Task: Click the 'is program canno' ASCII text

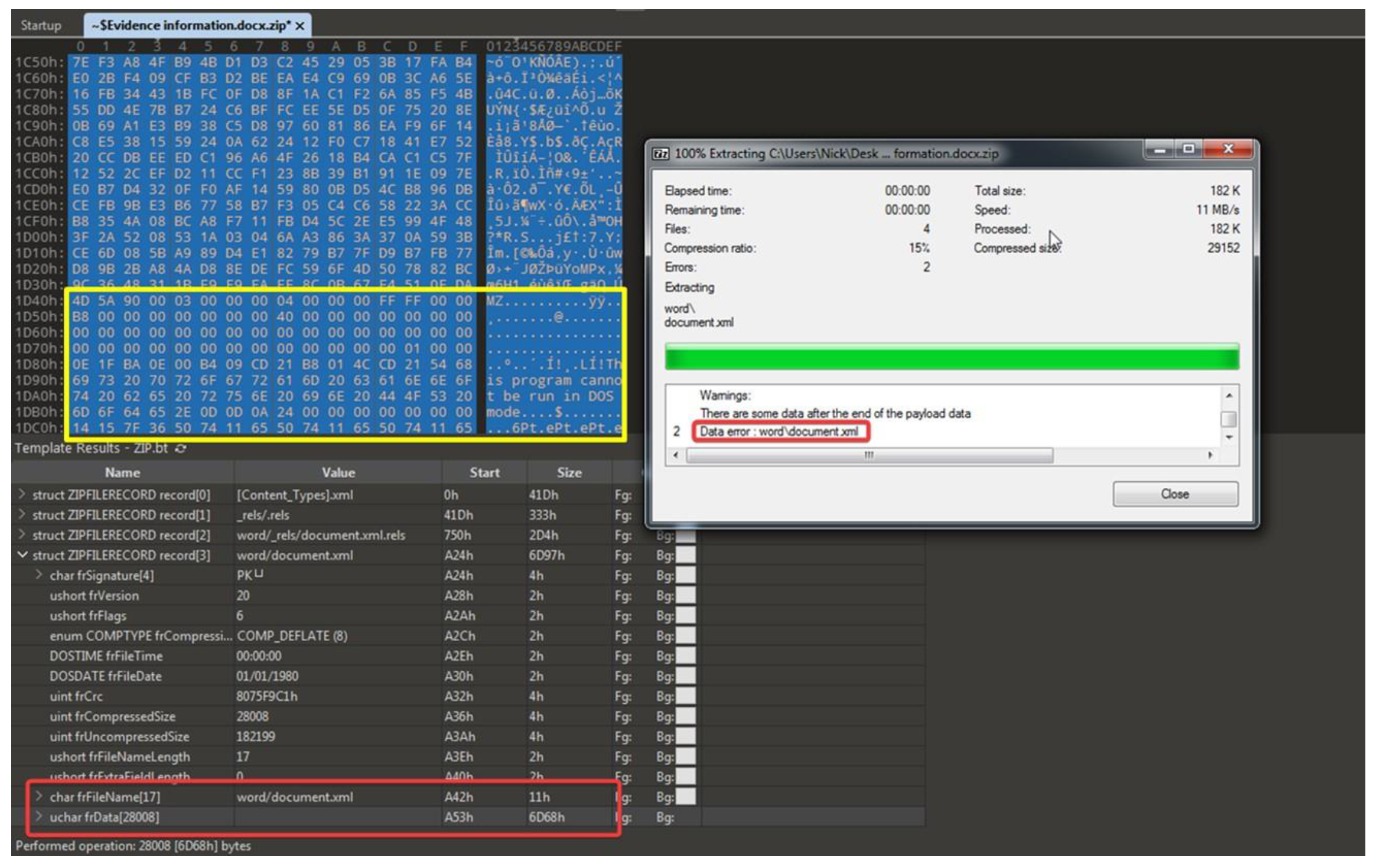Action: click(x=554, y=380)
